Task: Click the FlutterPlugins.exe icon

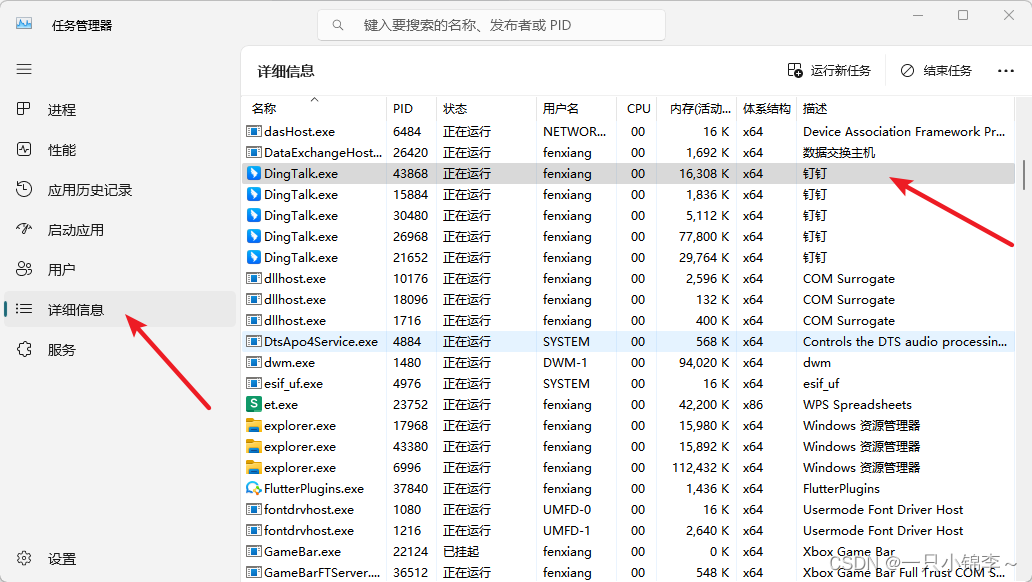Action: (x=253, y=489)
